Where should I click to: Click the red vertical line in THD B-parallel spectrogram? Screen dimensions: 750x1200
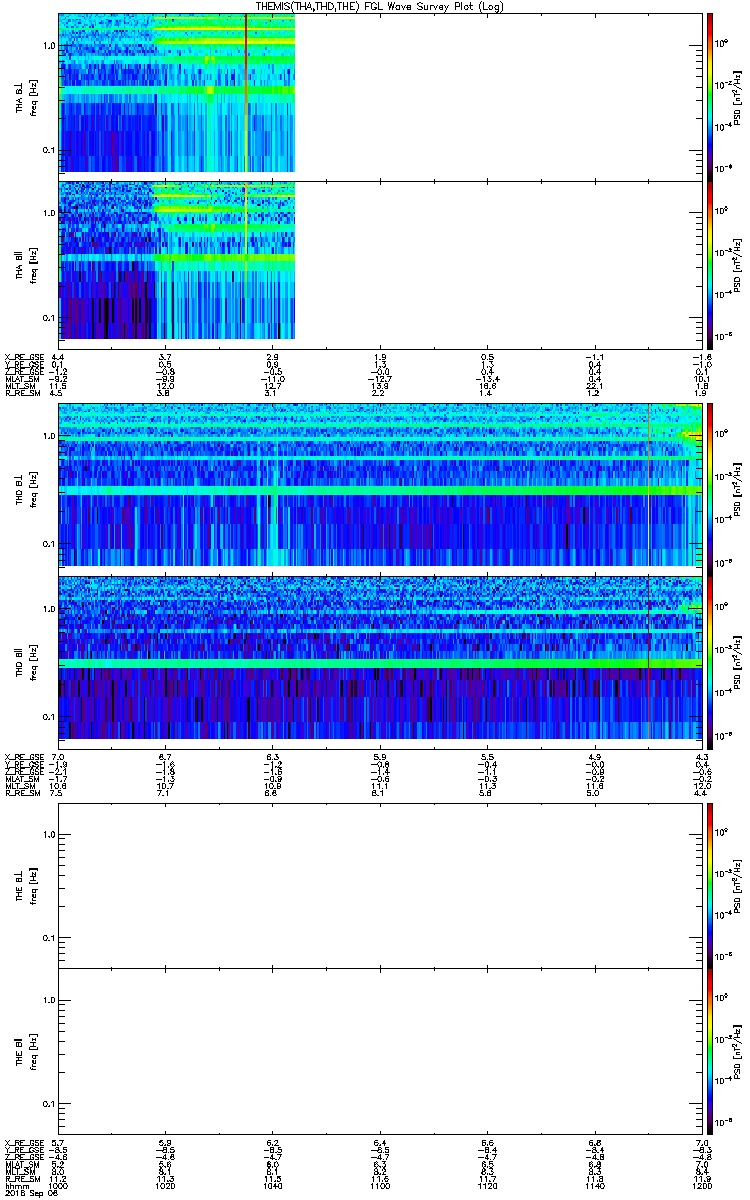pos(649,656)
